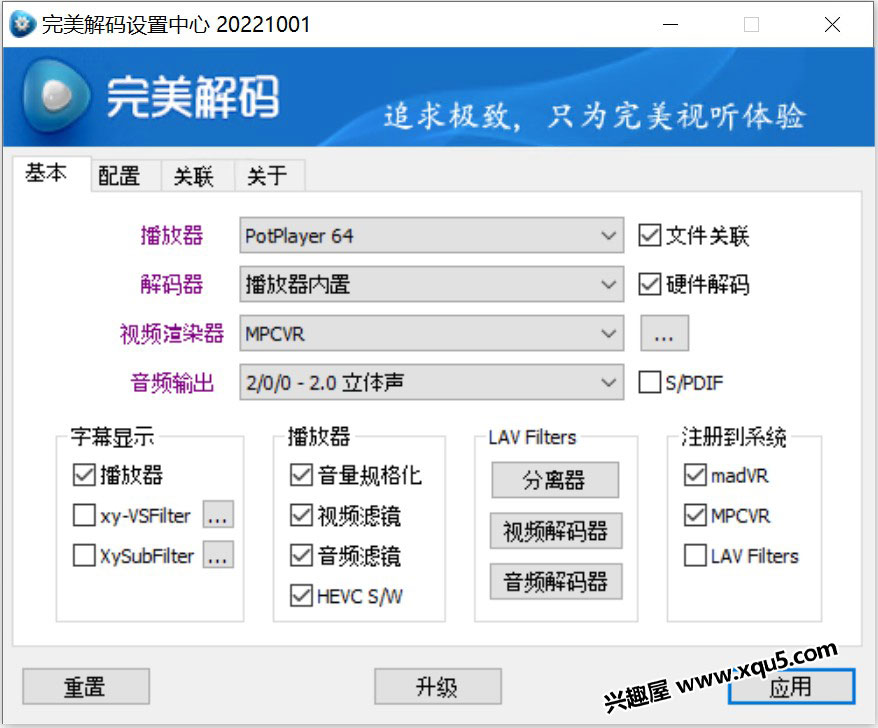This screenshot has height=728, width=878.
Task: Click the 升级 button
Action: coord(437,687)
